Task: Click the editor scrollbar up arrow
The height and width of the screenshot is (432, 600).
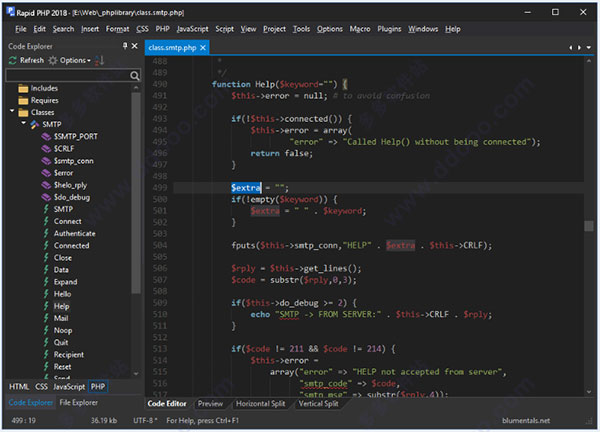Action: 589,61
